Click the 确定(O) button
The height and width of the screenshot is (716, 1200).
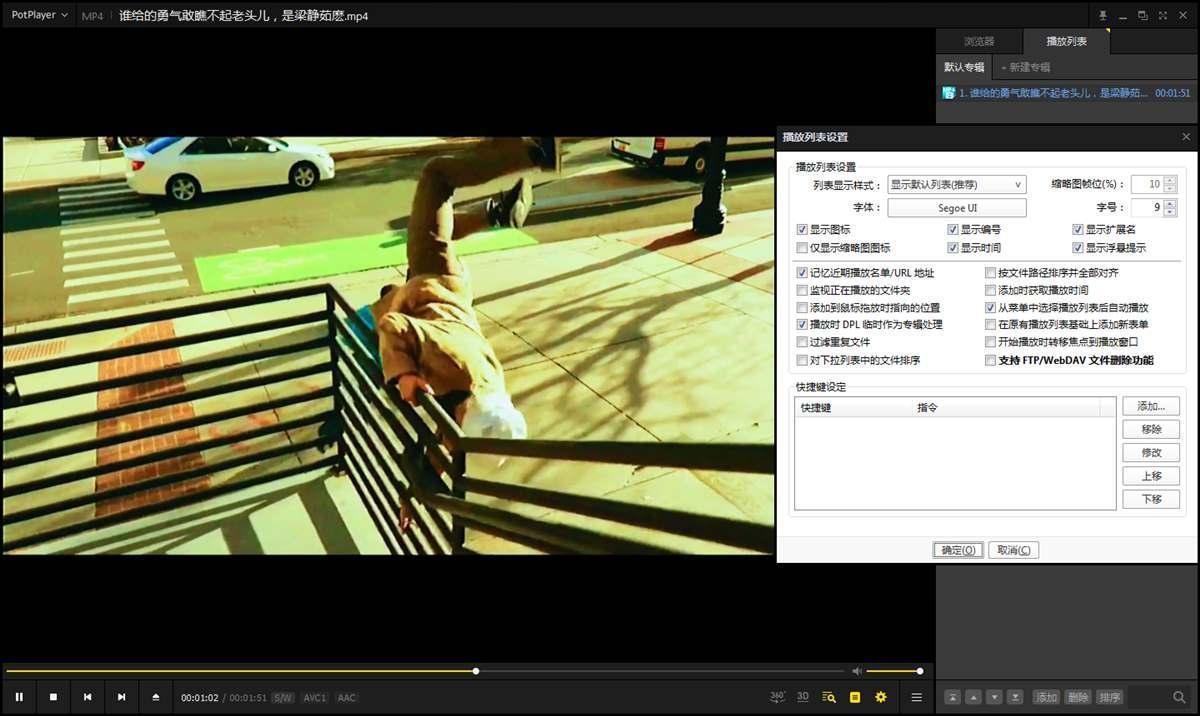[x=958, y=550]
